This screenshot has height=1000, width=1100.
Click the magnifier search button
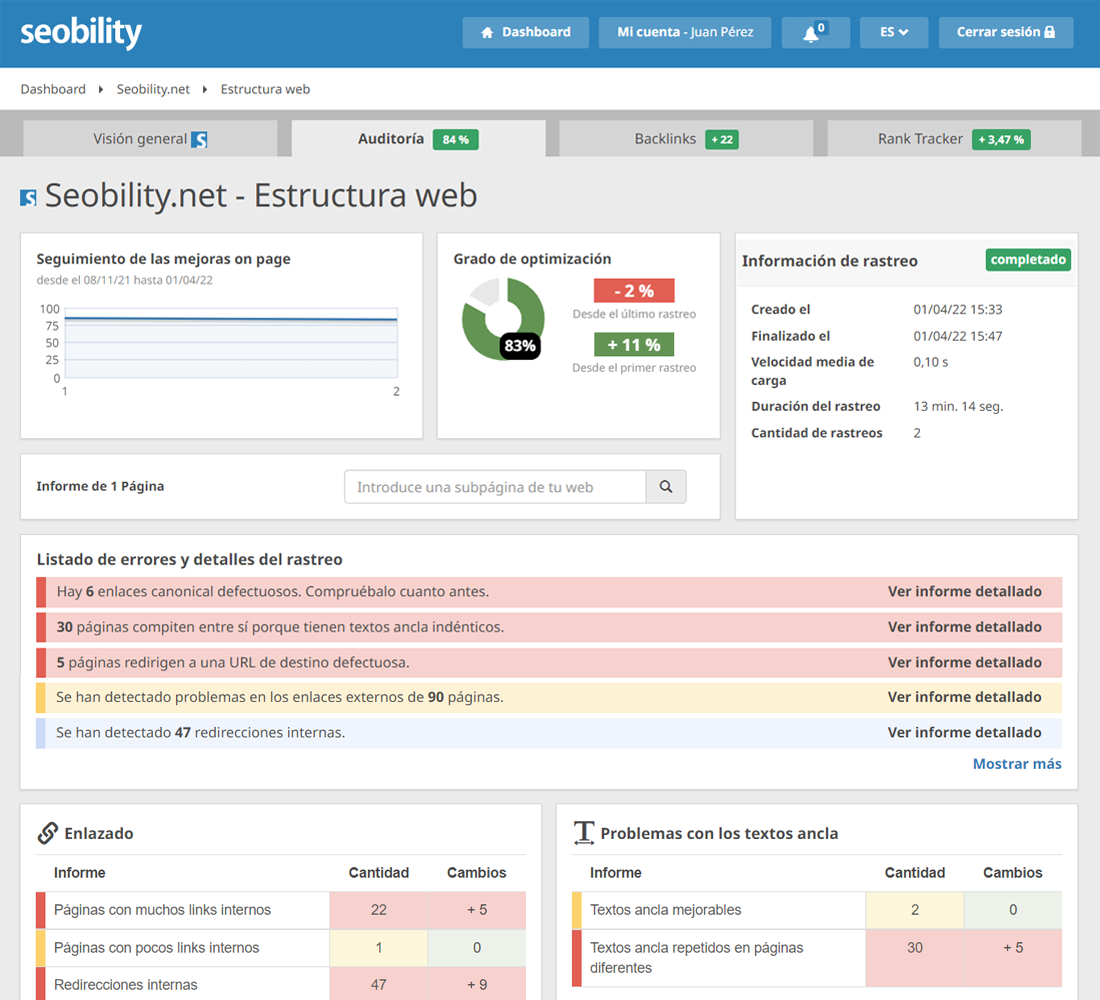(x=666, y=486)
